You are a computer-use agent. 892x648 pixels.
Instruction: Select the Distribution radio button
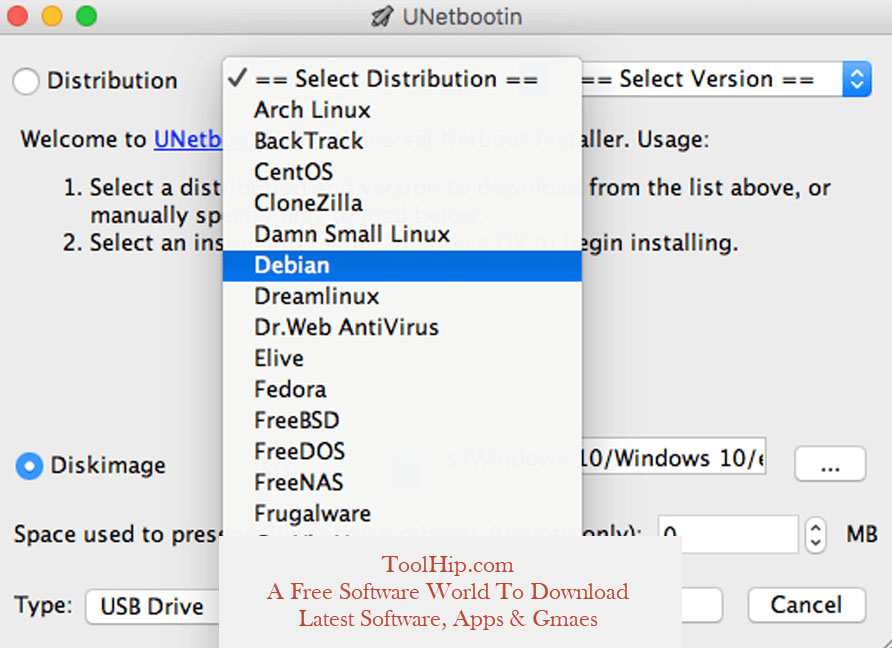[26, 81]
